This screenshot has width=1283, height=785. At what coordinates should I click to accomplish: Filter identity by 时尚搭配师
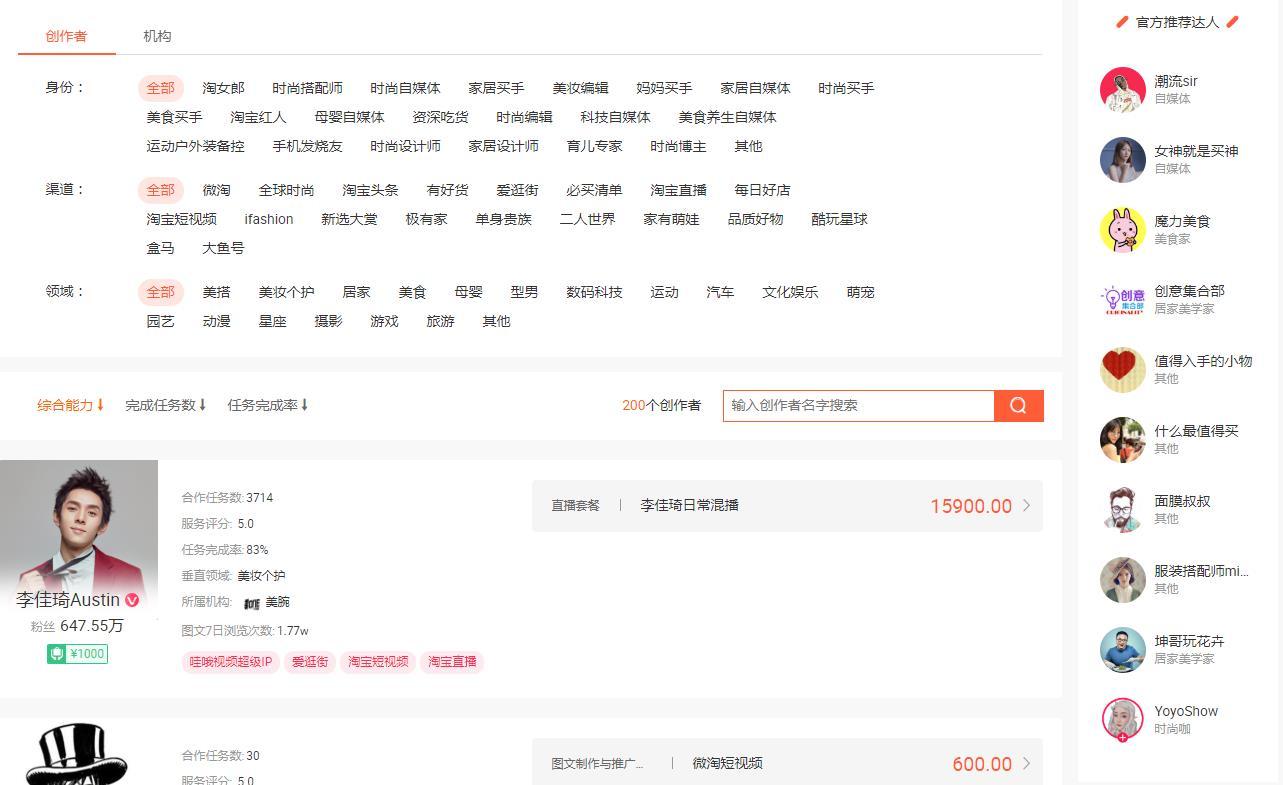pos(307,88)
